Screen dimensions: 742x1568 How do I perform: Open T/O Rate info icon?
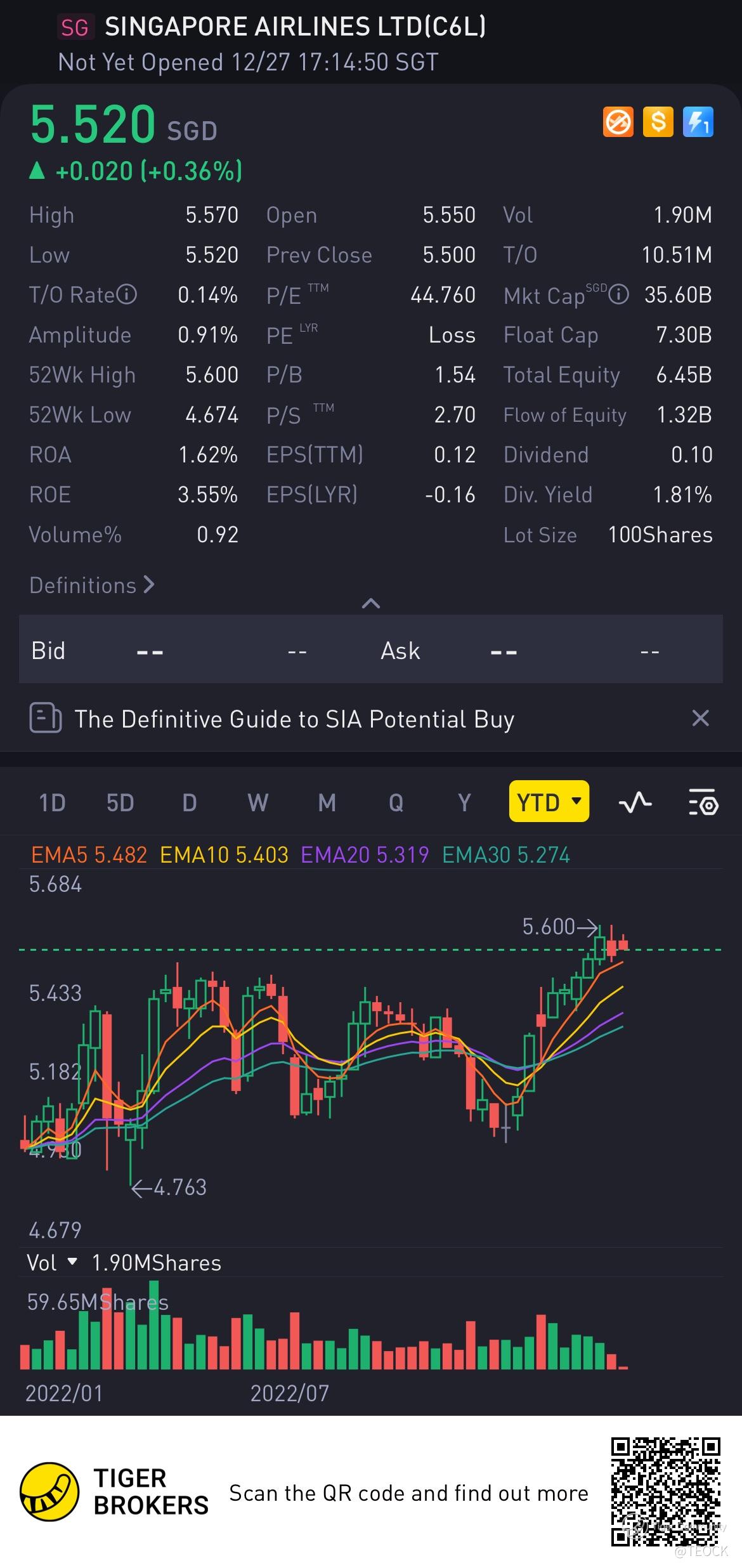pos(127,295)
